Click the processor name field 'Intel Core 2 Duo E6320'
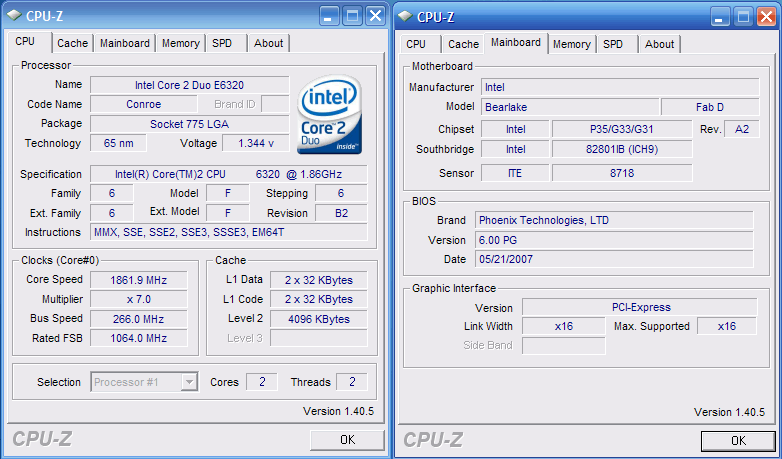The height and width of the screenshot is (459, 782). 190,85
